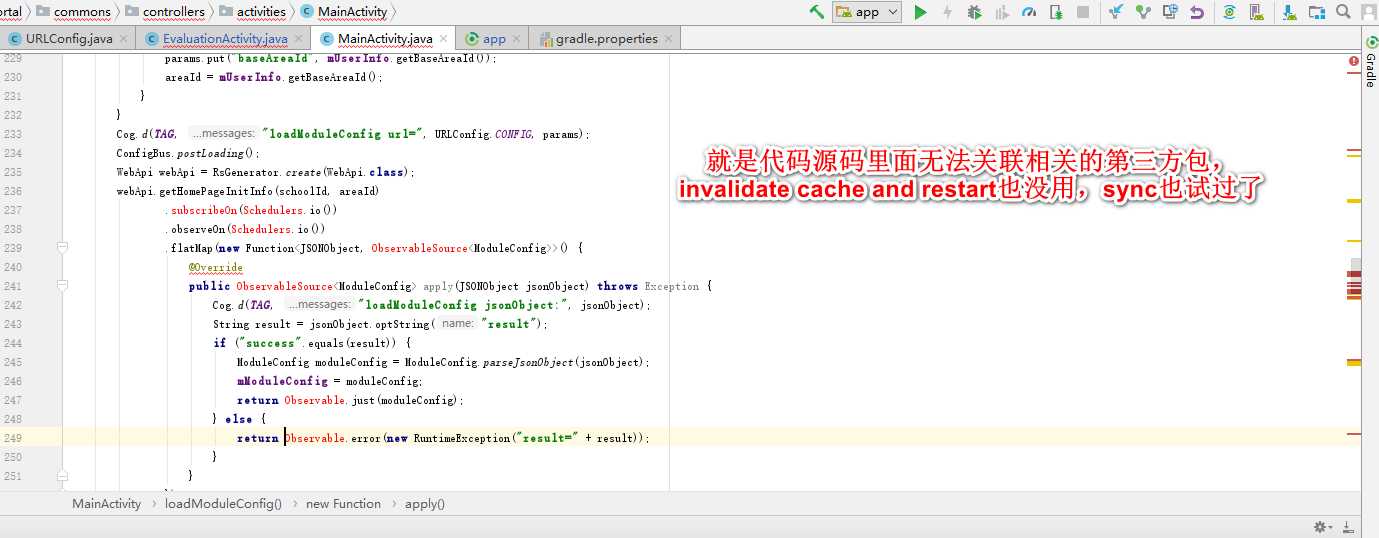This screenshot has width=1379, height=538.
Task: Click the fold end marker at line 251
Action: (x=62, y=476)
